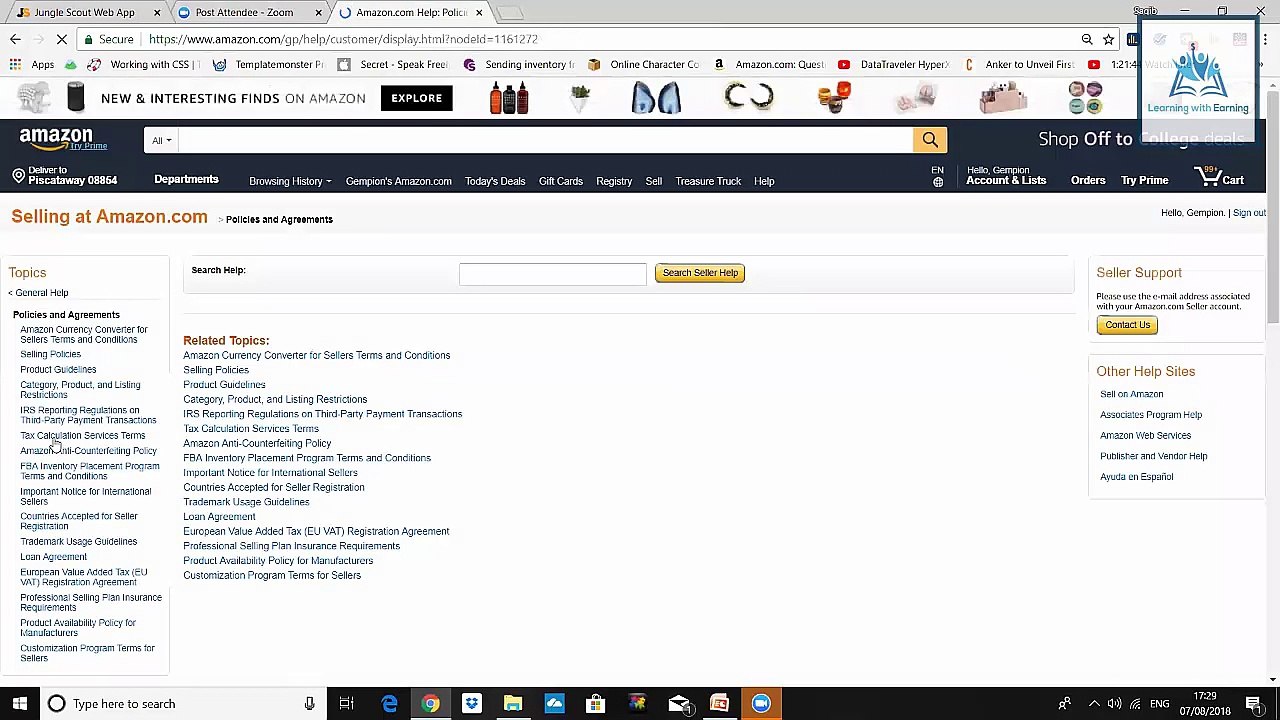The height and width of the screenshot is (720, 1280).
Task: Open Selling Policies related topic link
Action: pos(216,370)
